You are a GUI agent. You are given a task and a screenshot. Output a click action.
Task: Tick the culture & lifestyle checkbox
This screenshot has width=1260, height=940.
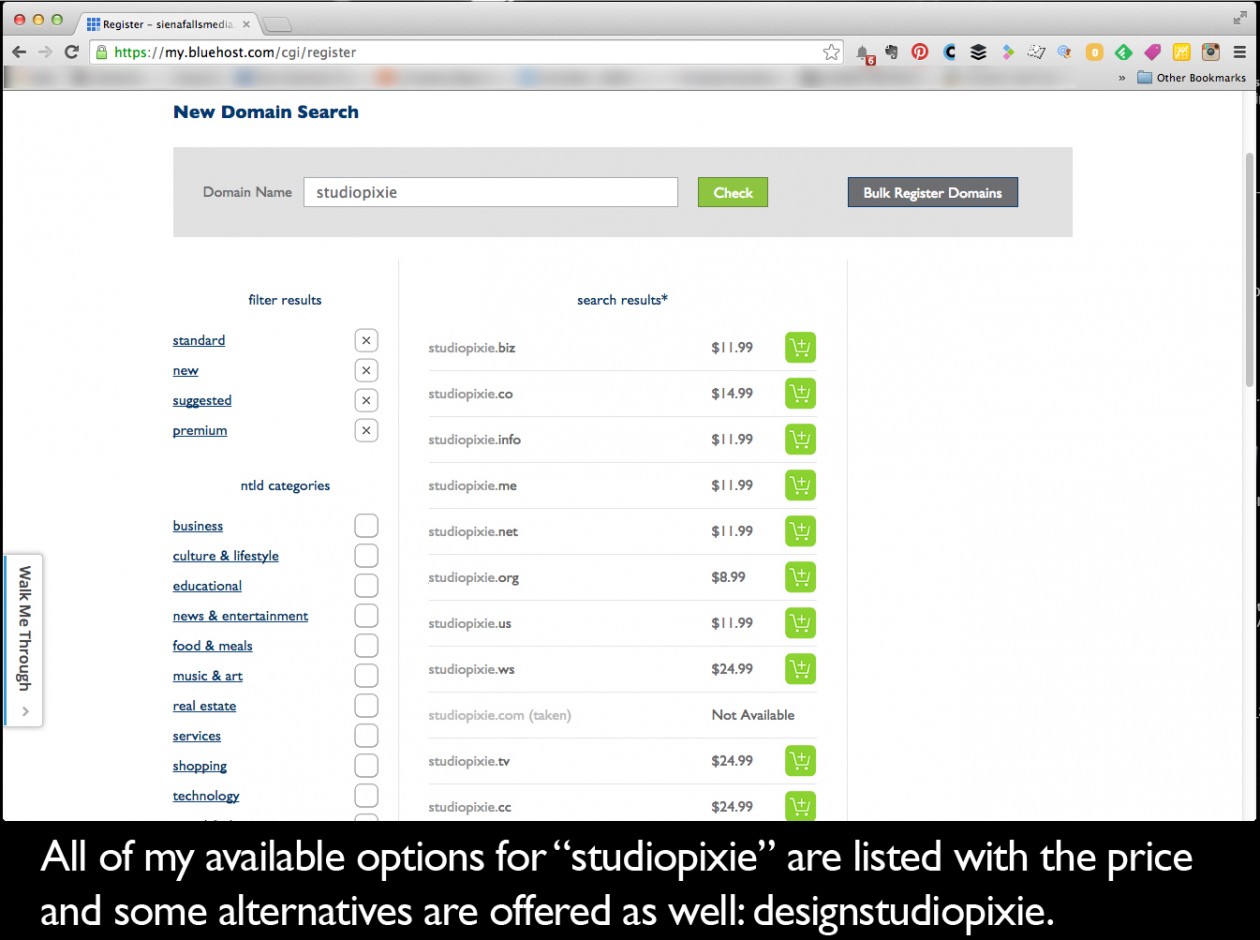click(x=366, y=556)
